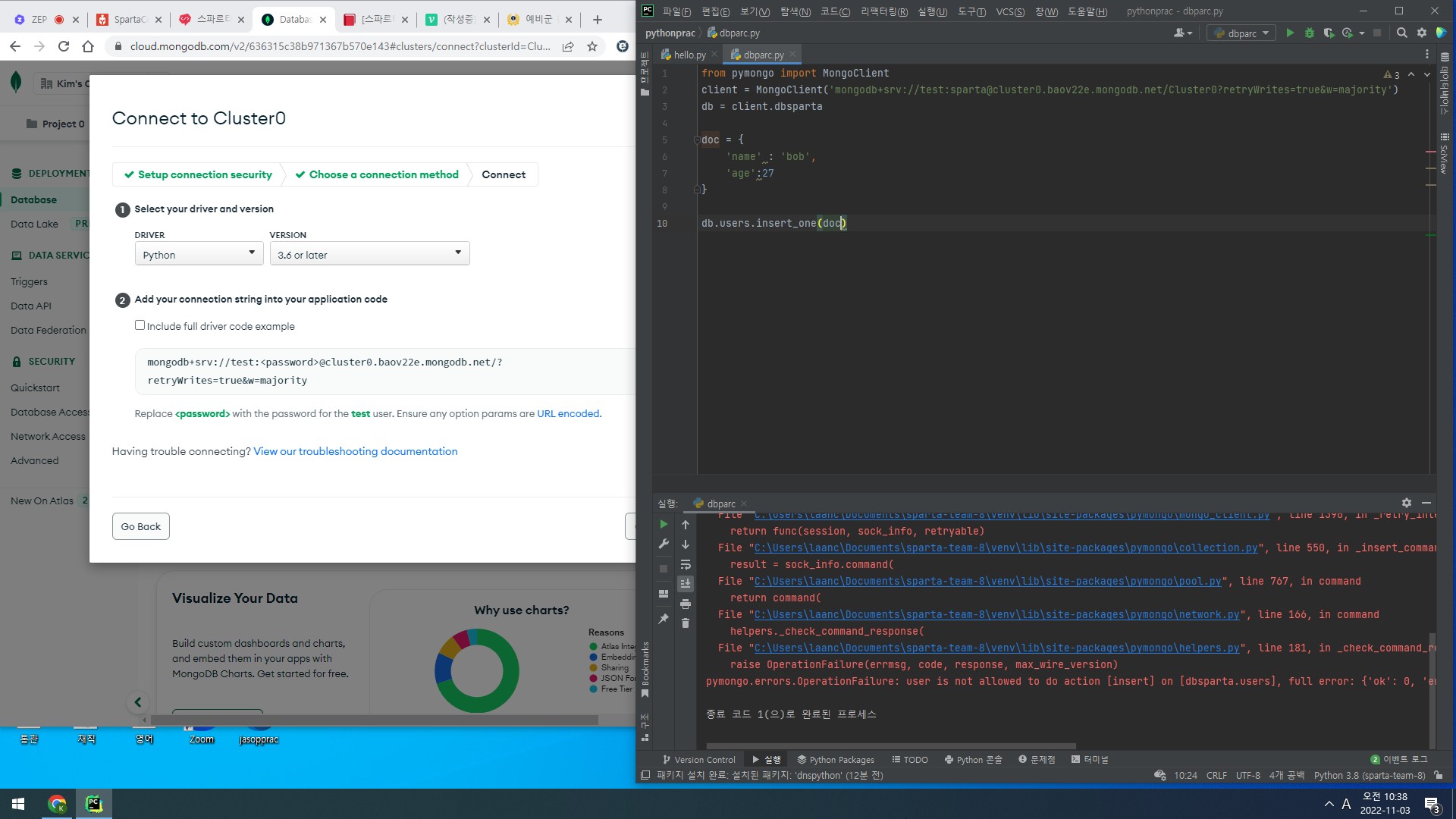Screen dimensions: 1456x819
Task: Open the 파일(F) menu in PyCharm
Action: [x=676, y=11]
